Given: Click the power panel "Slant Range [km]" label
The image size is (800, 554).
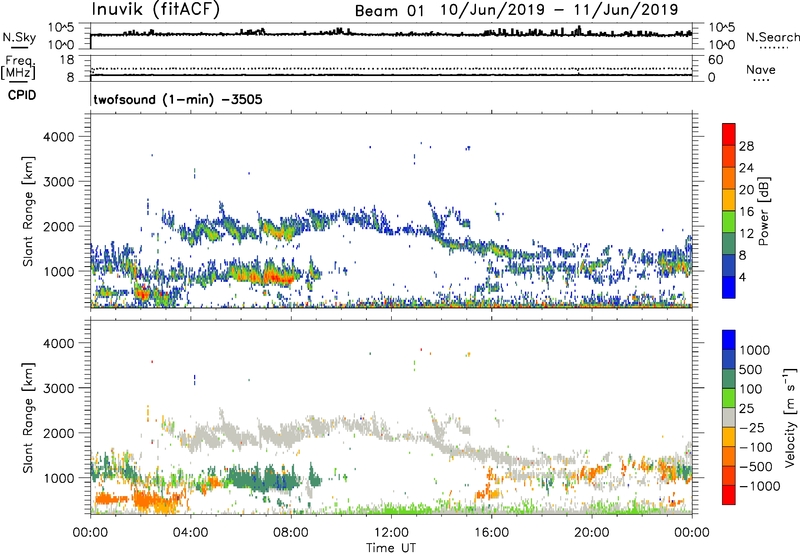Looking at the screenshot, I should click(28, 211).
